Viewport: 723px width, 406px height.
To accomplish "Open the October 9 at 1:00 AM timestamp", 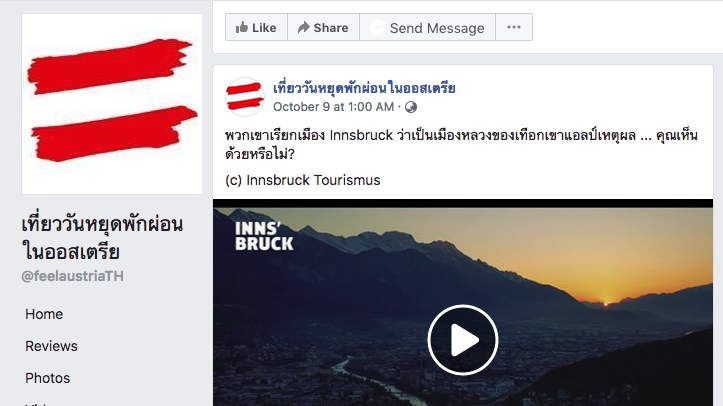I will click(x=333, y=107).
